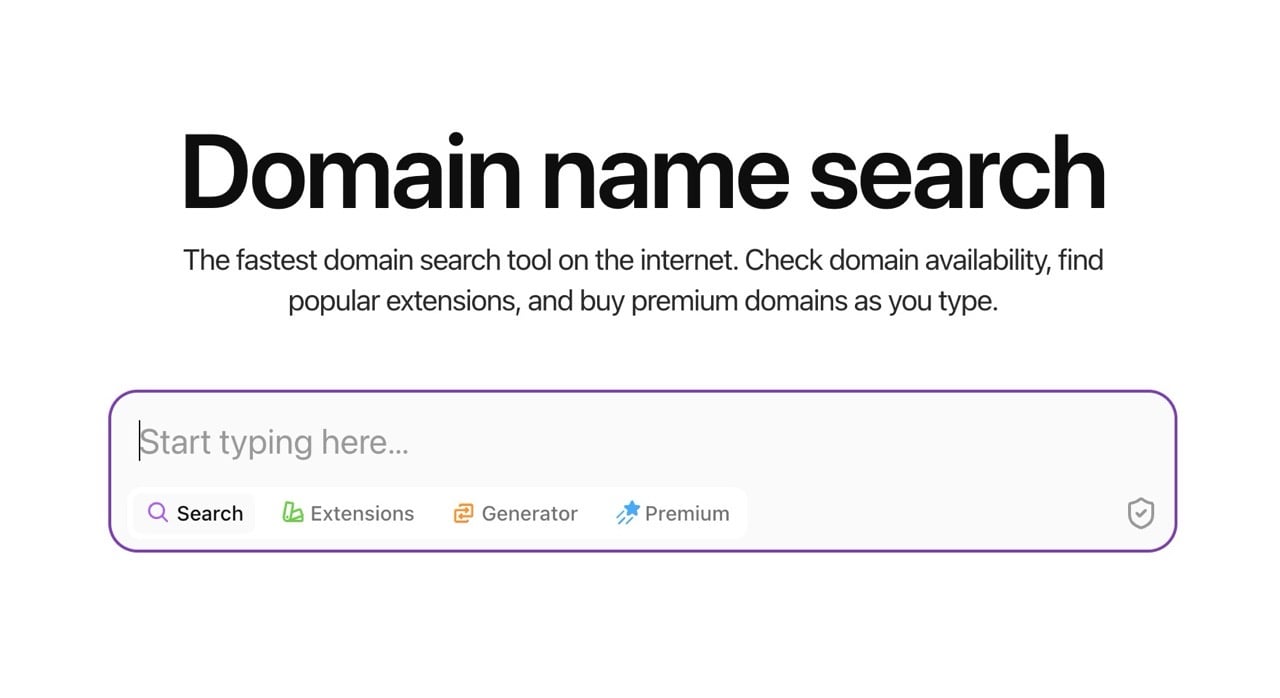This screenshot has height=698, width=1280.
Task: Select the Search mode pill
Action: (x=194, y=513)
